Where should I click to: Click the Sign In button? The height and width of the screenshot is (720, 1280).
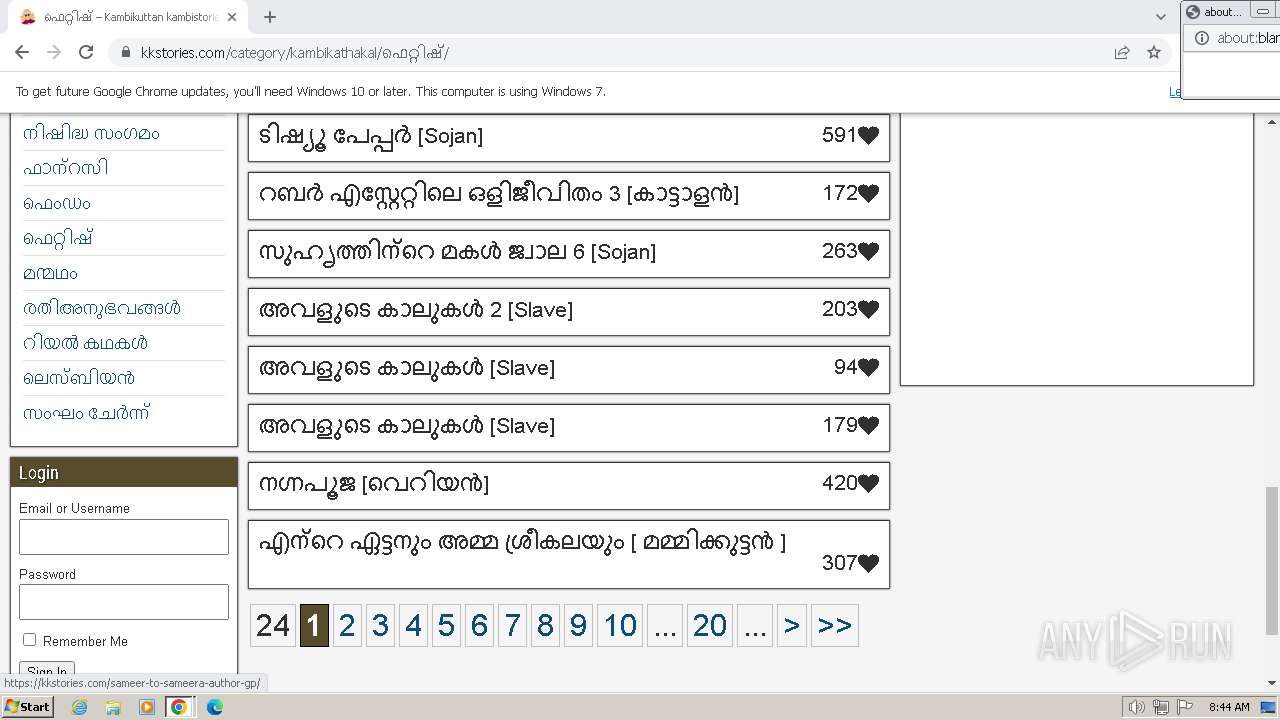pos(47,670)
